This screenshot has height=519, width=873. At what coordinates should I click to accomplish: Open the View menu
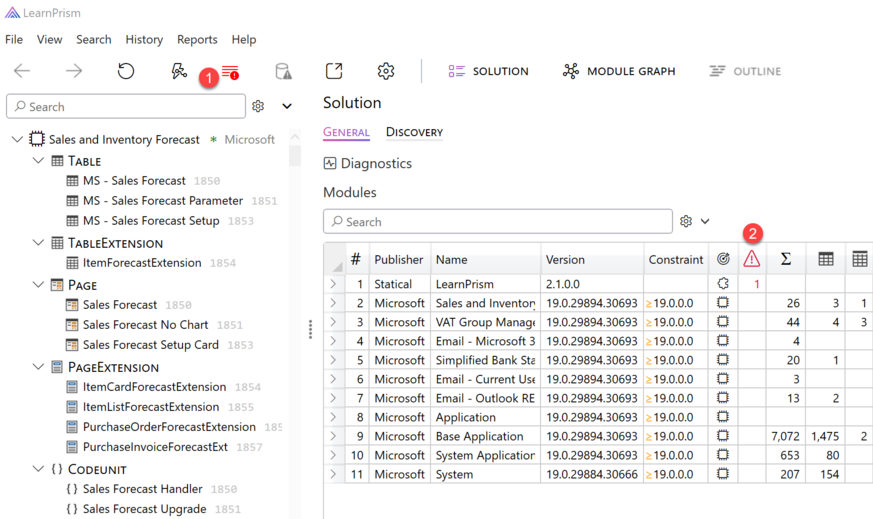click(50, 40)
